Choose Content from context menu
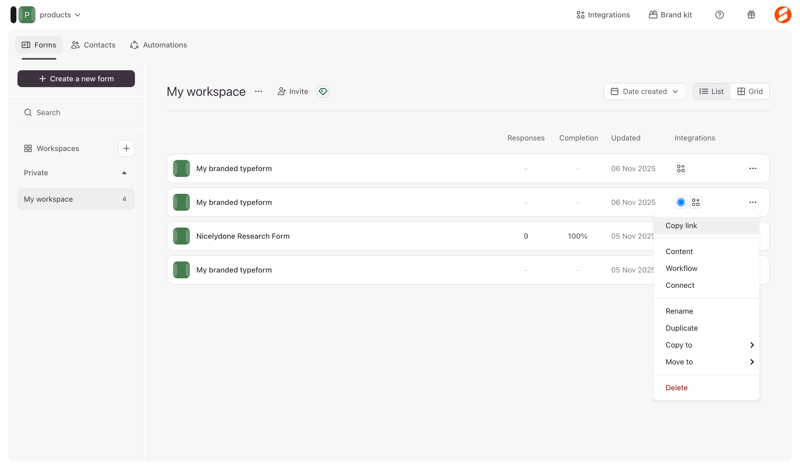800x470 pixels. point(706,252)
